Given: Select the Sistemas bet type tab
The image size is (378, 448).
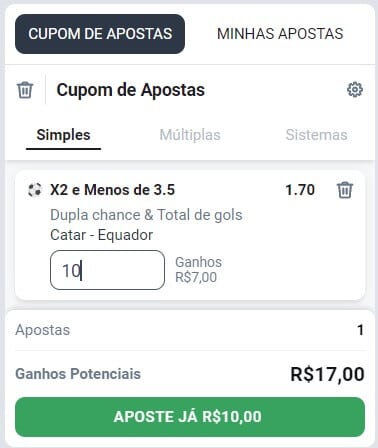Looking at the screenshot, I should [x=316, y=135].
